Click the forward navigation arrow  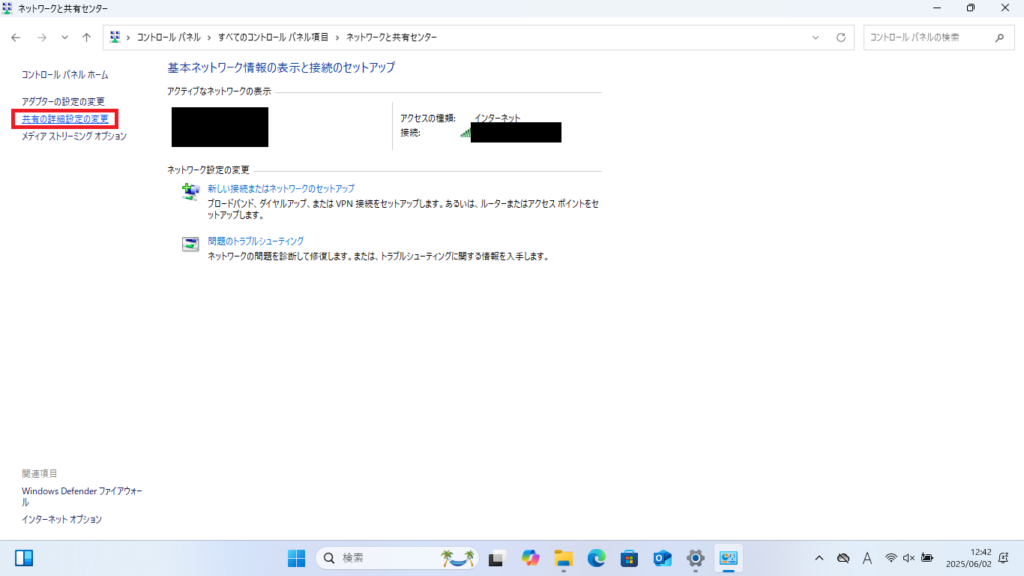coord(42,38)
